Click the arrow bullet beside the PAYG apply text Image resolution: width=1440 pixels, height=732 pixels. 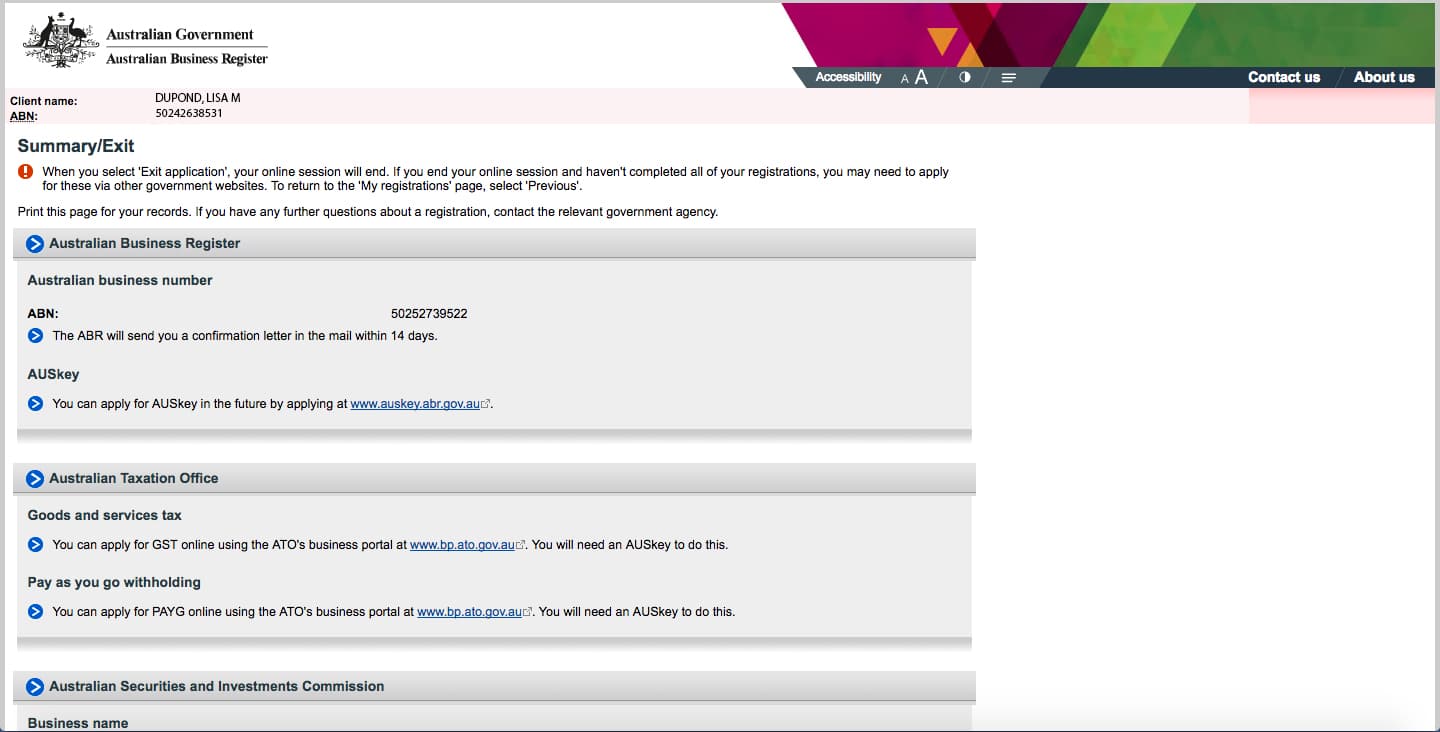click(35, 611)
